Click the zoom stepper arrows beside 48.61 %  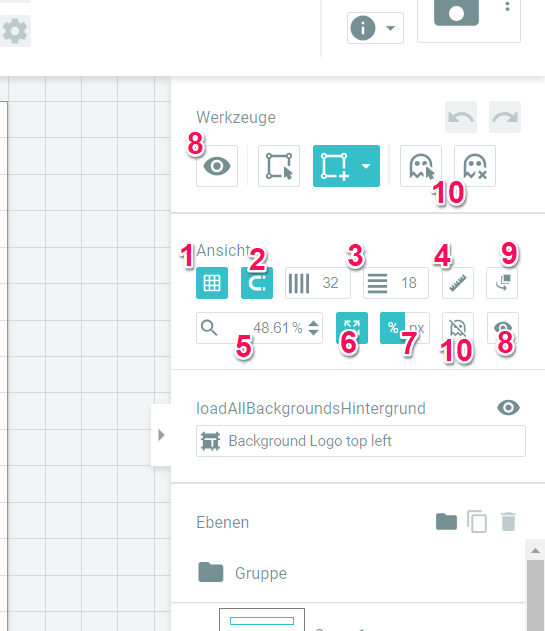(314, 328)
